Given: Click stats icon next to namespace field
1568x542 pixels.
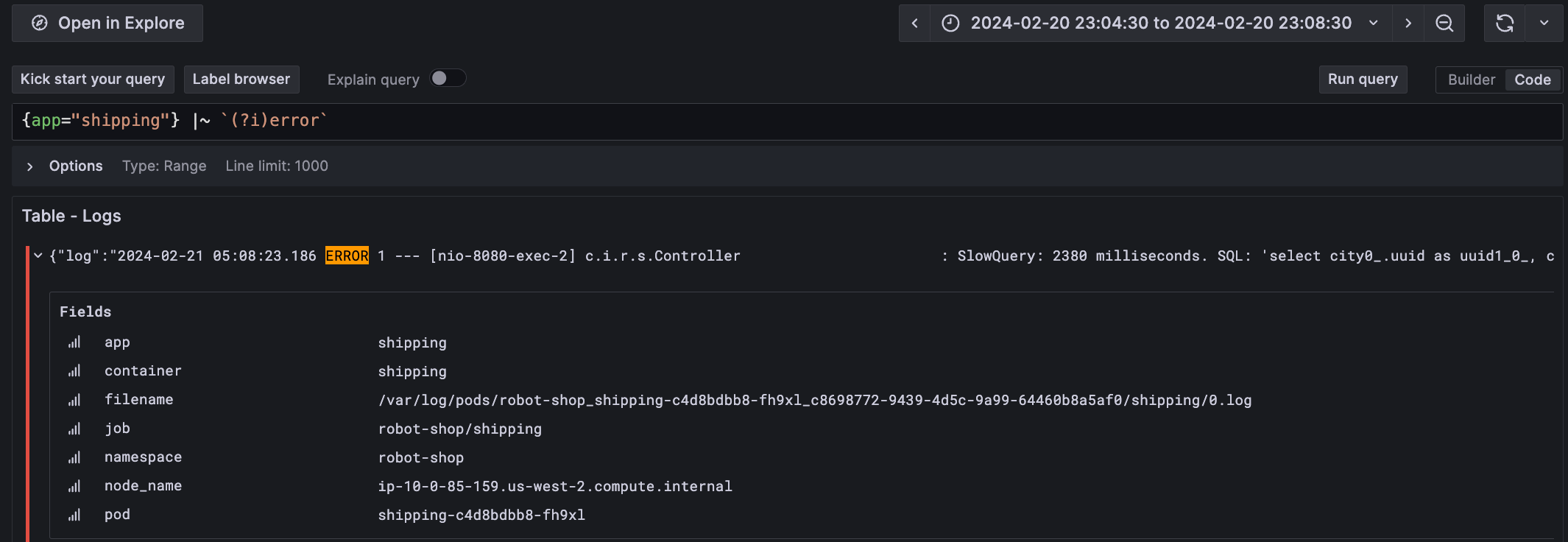Looking at the screenshot, I should tap(74, 457).
